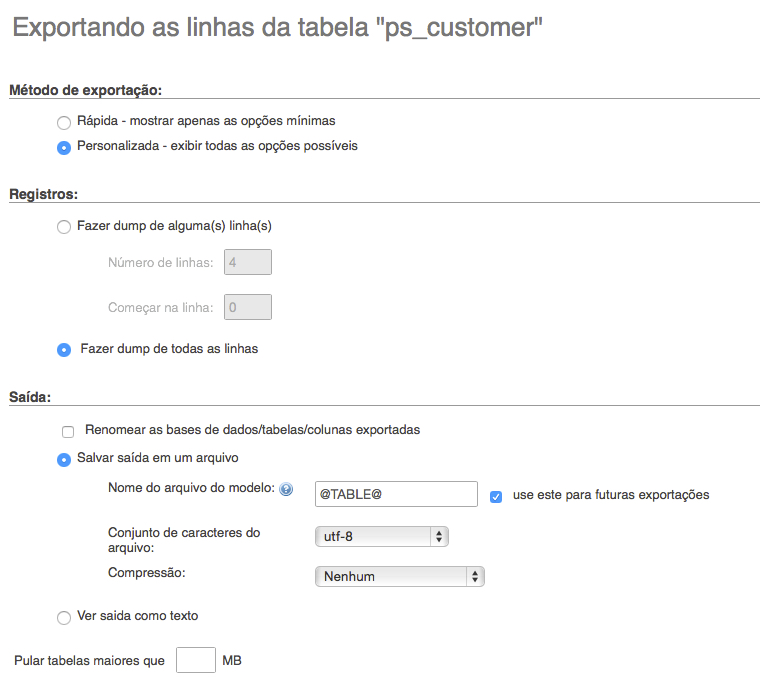Viewport: 760px width, 696px height.
Task: Select Personalizada export method radio button
Action: pos(64,147)
